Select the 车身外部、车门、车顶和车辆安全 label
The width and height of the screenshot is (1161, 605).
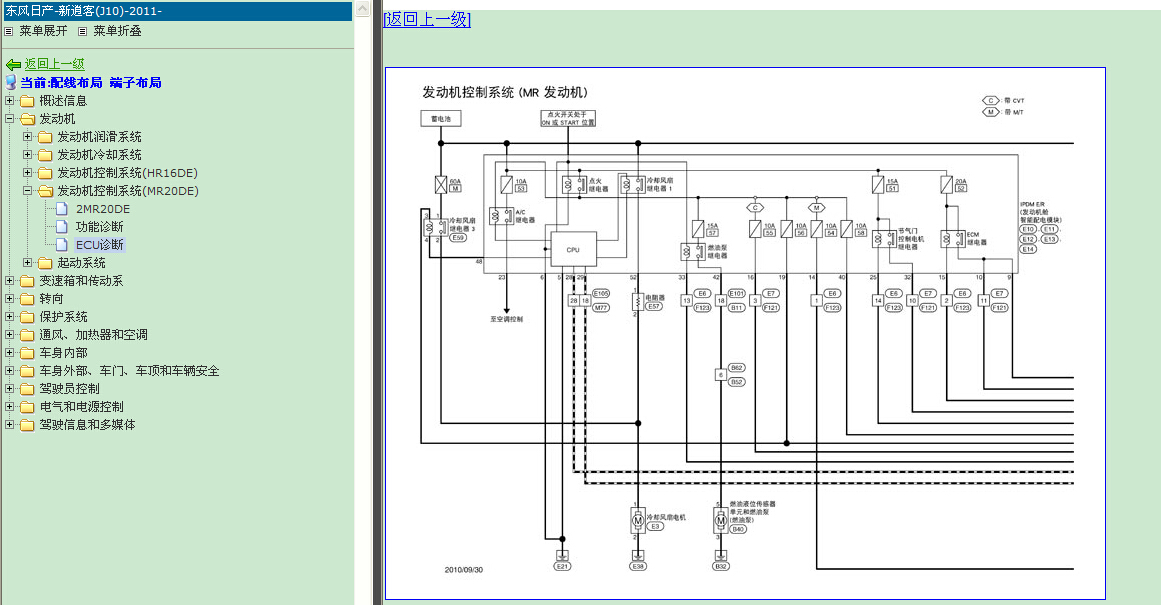pyautogui.click(x=130, y=371)
